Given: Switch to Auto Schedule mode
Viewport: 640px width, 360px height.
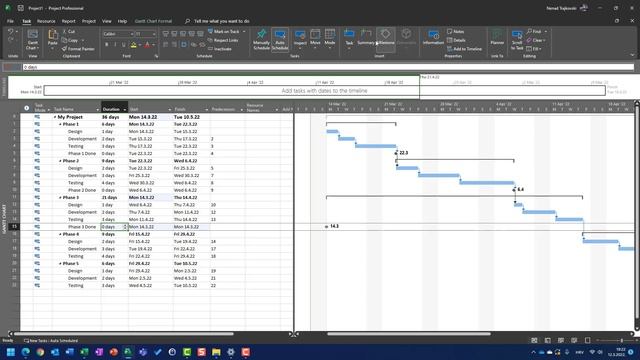Looking at the screenshot, I should (280, 40).
